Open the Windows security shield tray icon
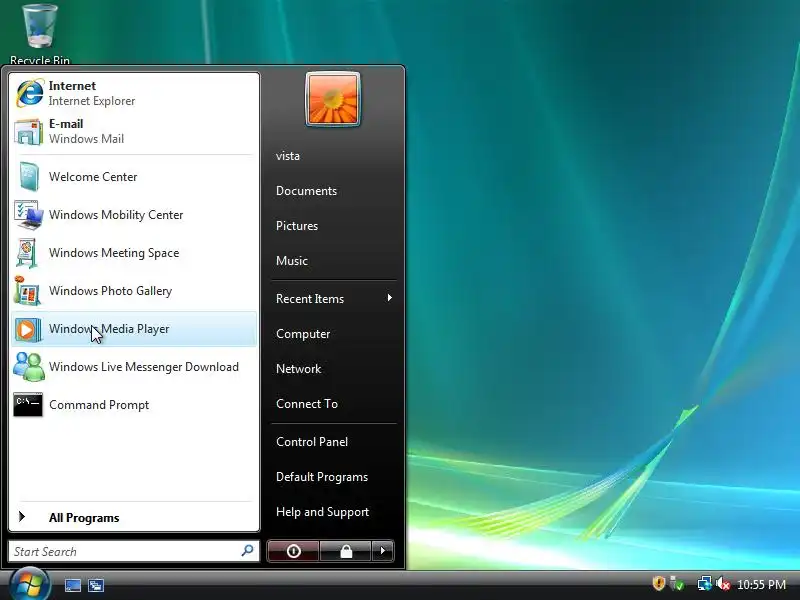This screenshot has width=800, height=600. pyautogui.click(x=659, y=583)
